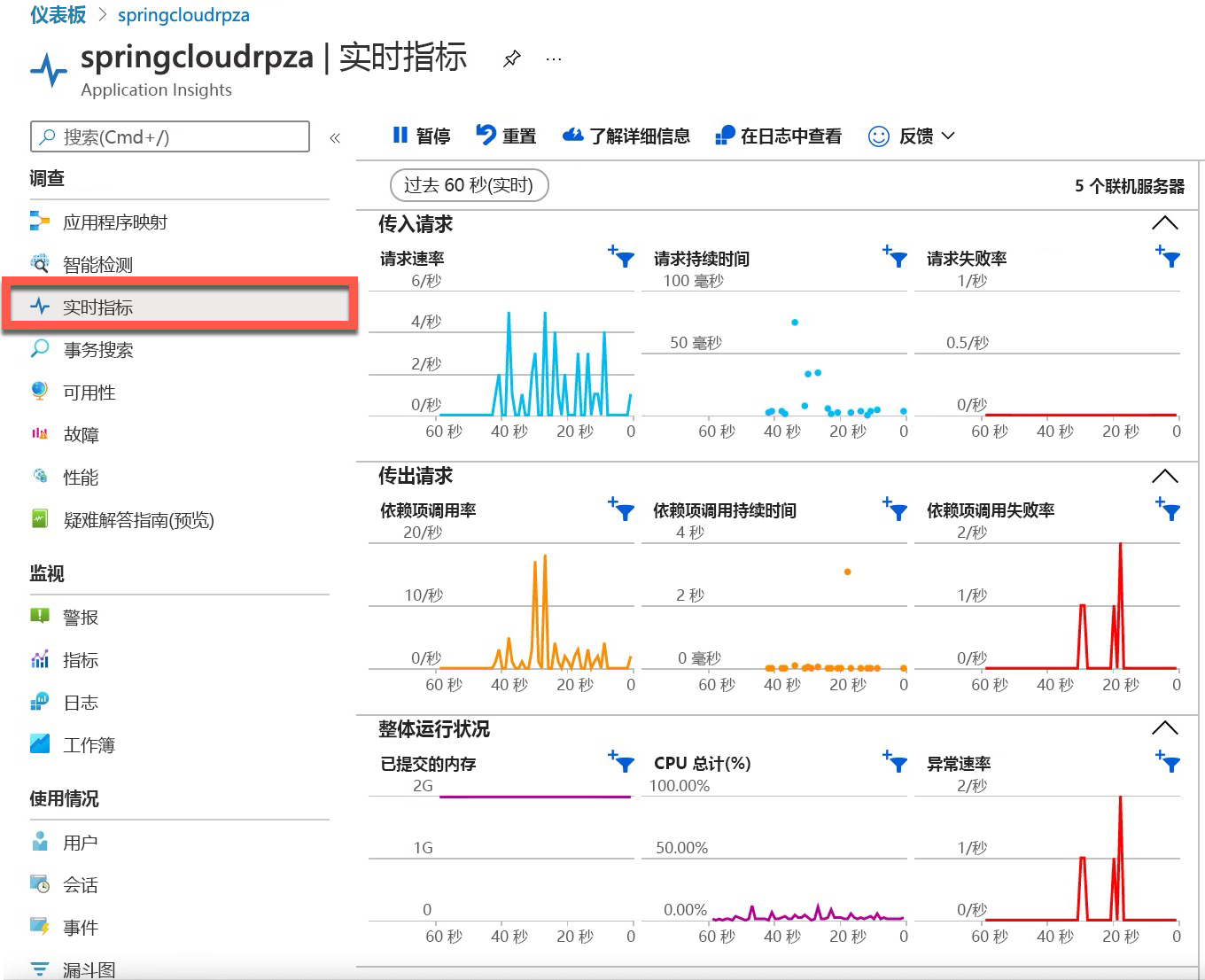Click the 日志 logs icon

[40, 702]
